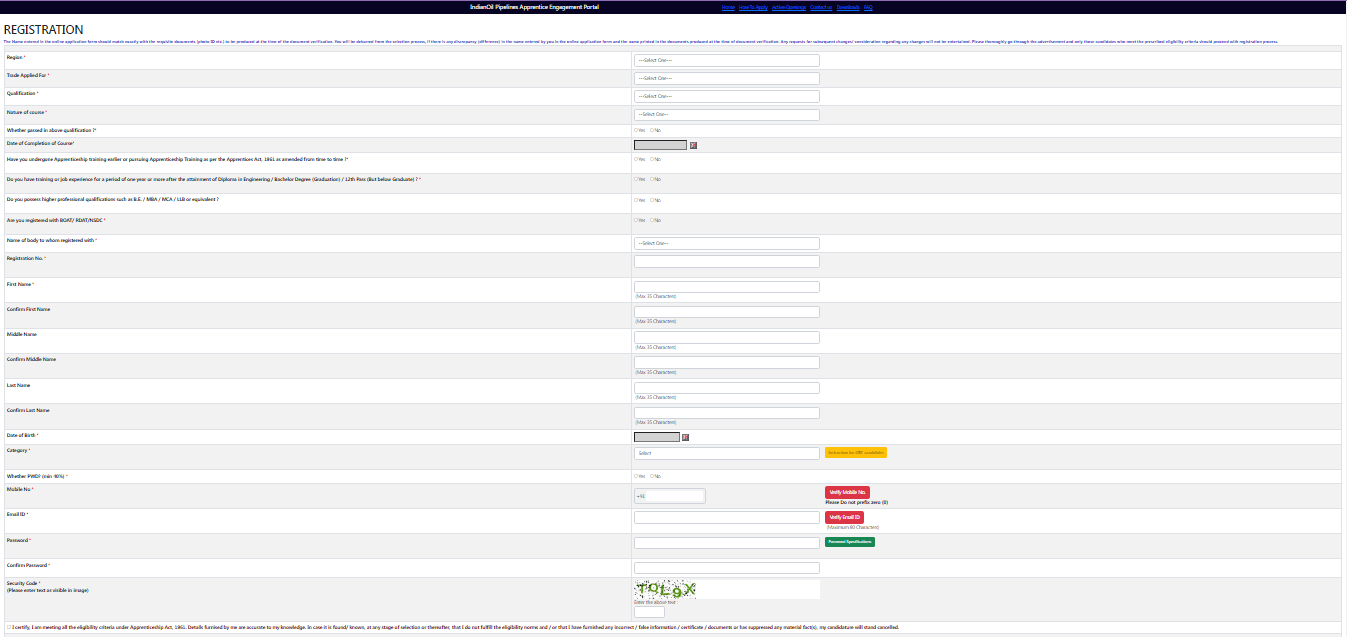
Task: Click the captcha security code image
Action: [666, 589]
